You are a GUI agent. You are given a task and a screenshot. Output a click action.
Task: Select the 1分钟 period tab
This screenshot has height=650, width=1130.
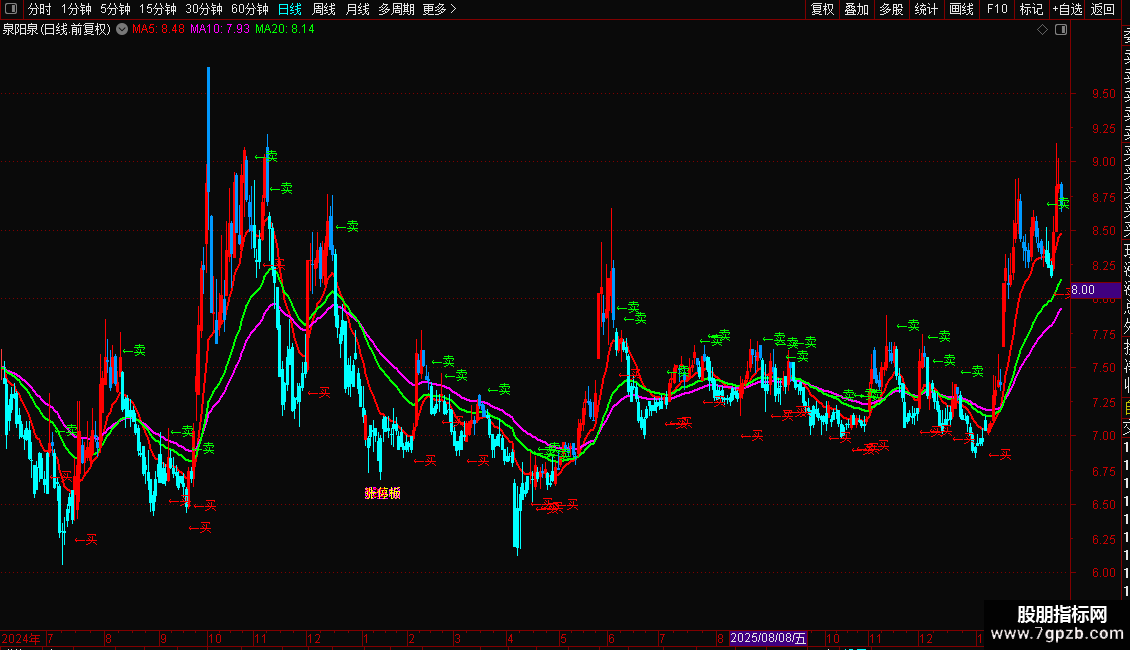[76, 9]
